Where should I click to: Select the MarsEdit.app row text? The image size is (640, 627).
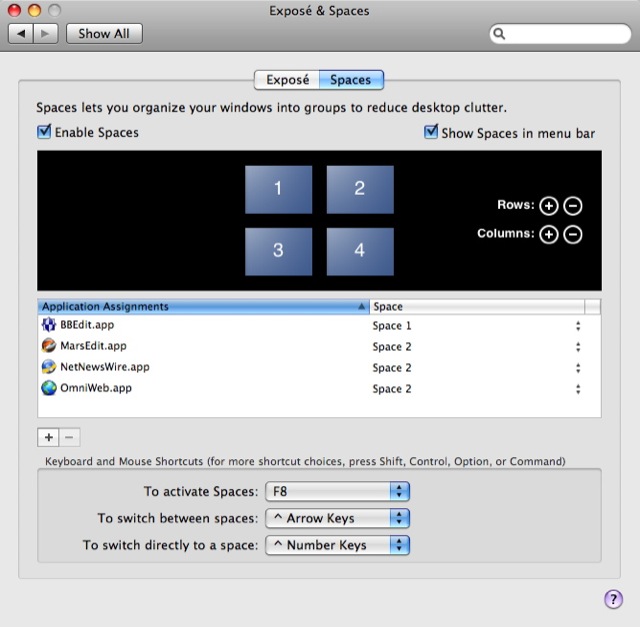coord(93,346)
